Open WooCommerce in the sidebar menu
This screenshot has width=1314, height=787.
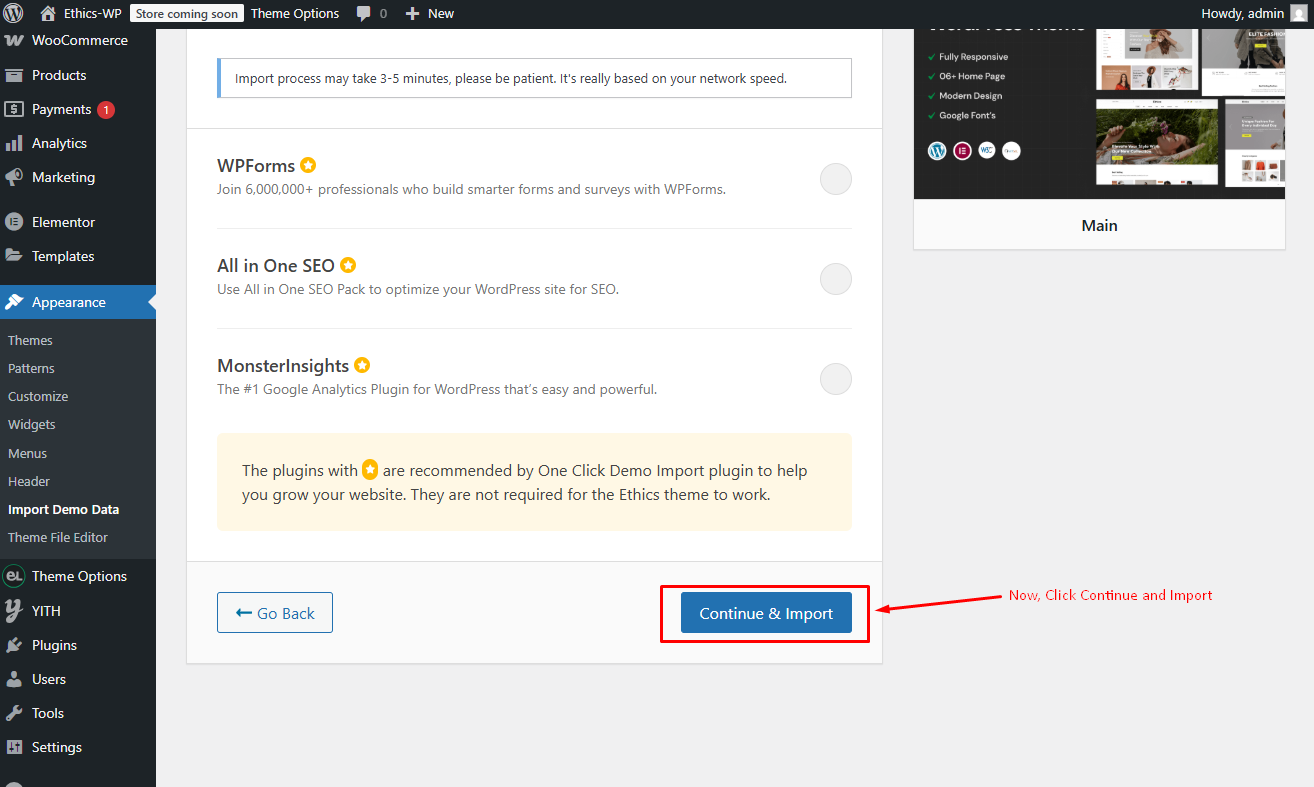78,41
